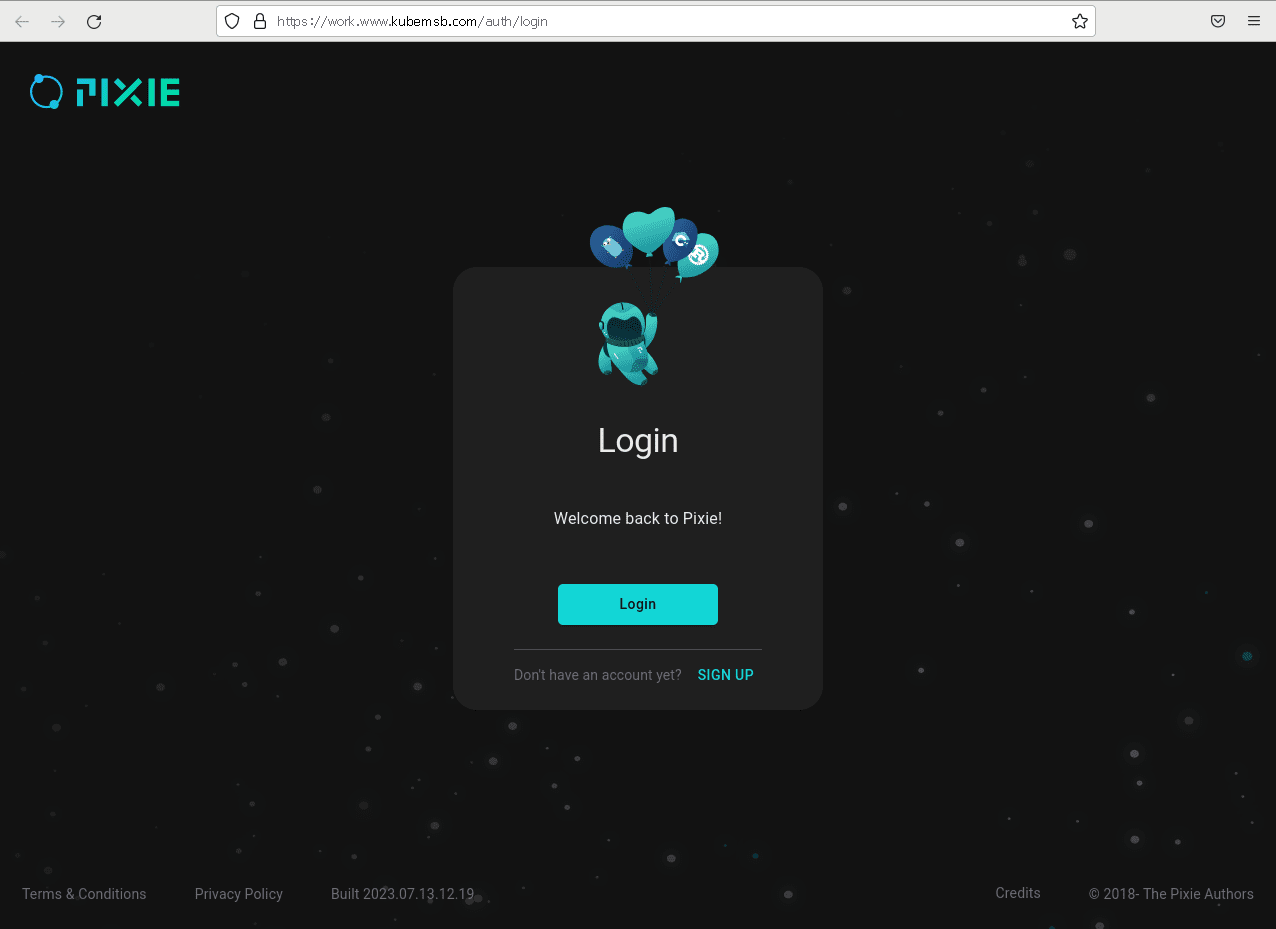Click the '© 2018- The Pixie Authors' text
This screenshot has width=1276, height=929.
tap(1171, 894)
